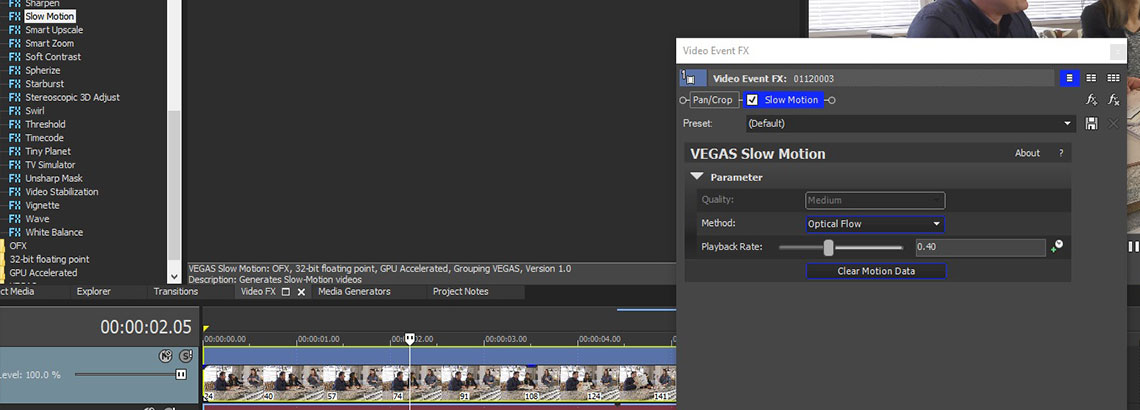Click the Clear Motion Data button
1140x410 pixels.
875,271
